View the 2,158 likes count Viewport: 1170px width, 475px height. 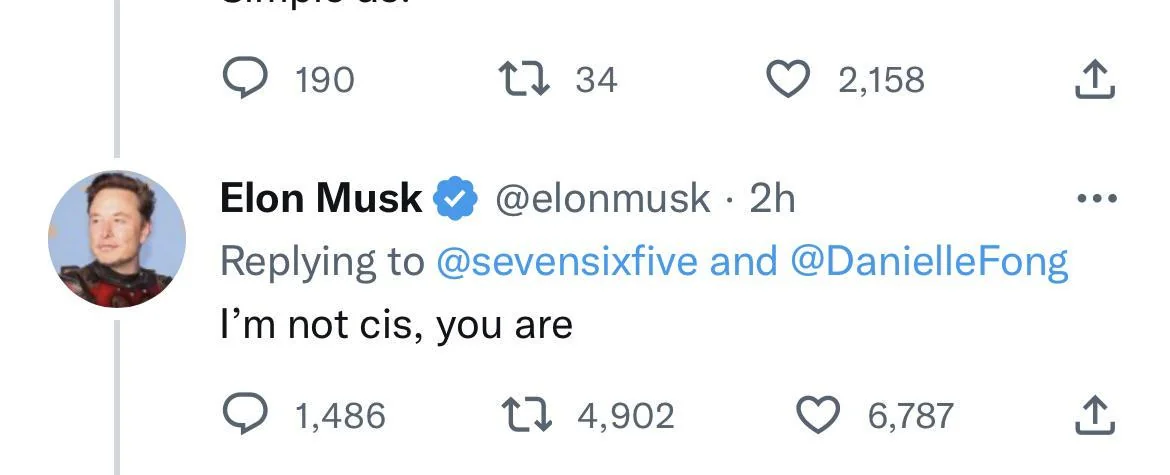click(x=881, y=81)
